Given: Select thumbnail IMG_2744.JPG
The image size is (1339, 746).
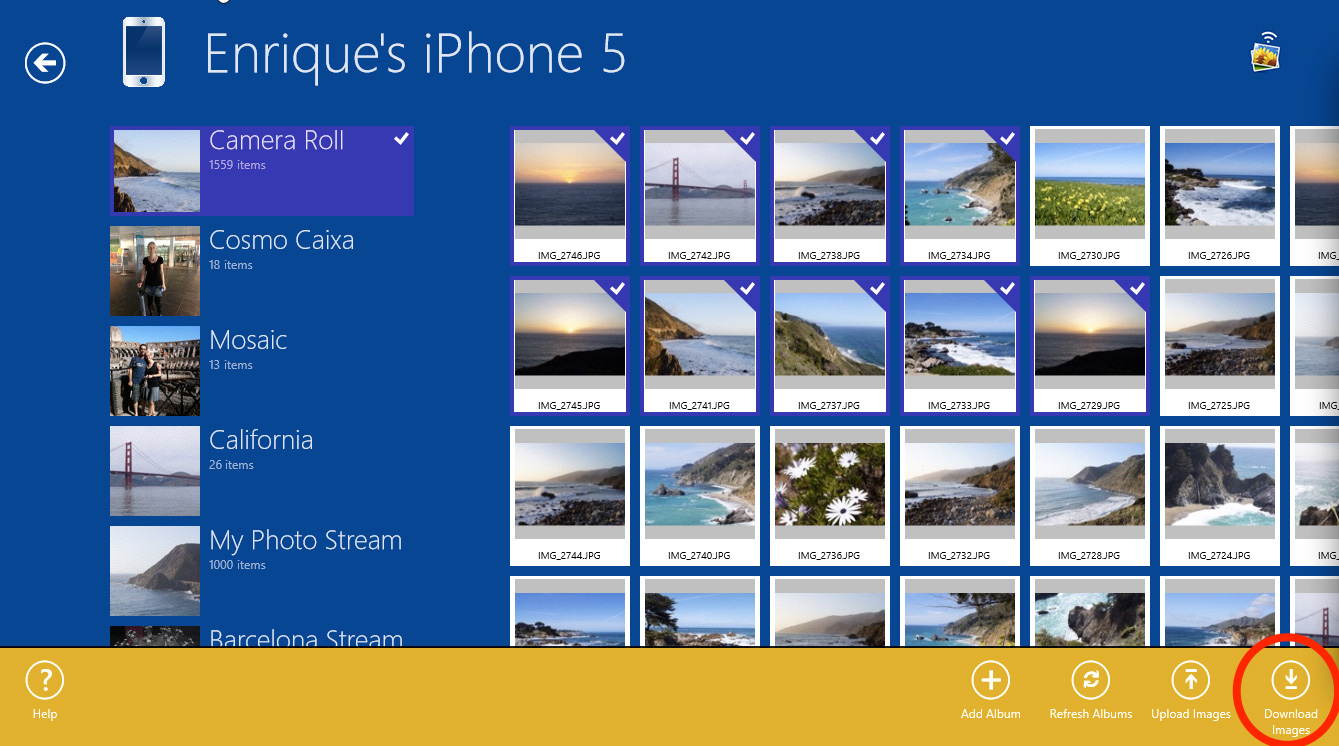Looking at the screenshot, I should tap(569, 496).
